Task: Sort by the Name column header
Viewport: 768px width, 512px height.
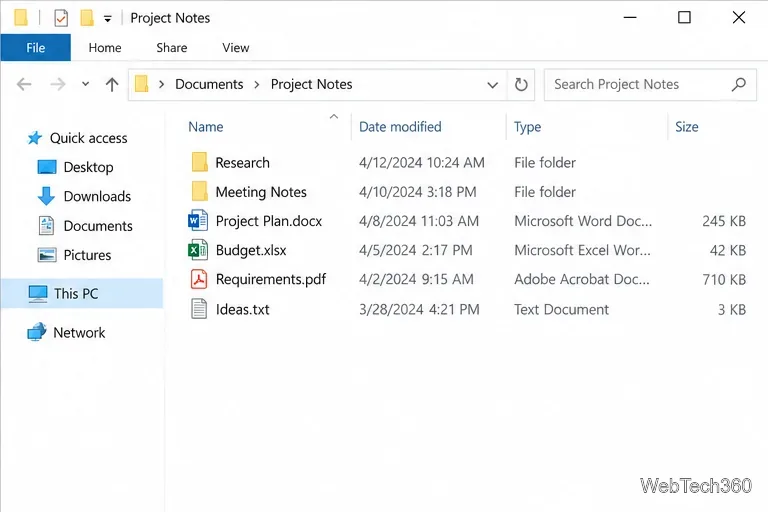Action: click(x=206, y=127)
